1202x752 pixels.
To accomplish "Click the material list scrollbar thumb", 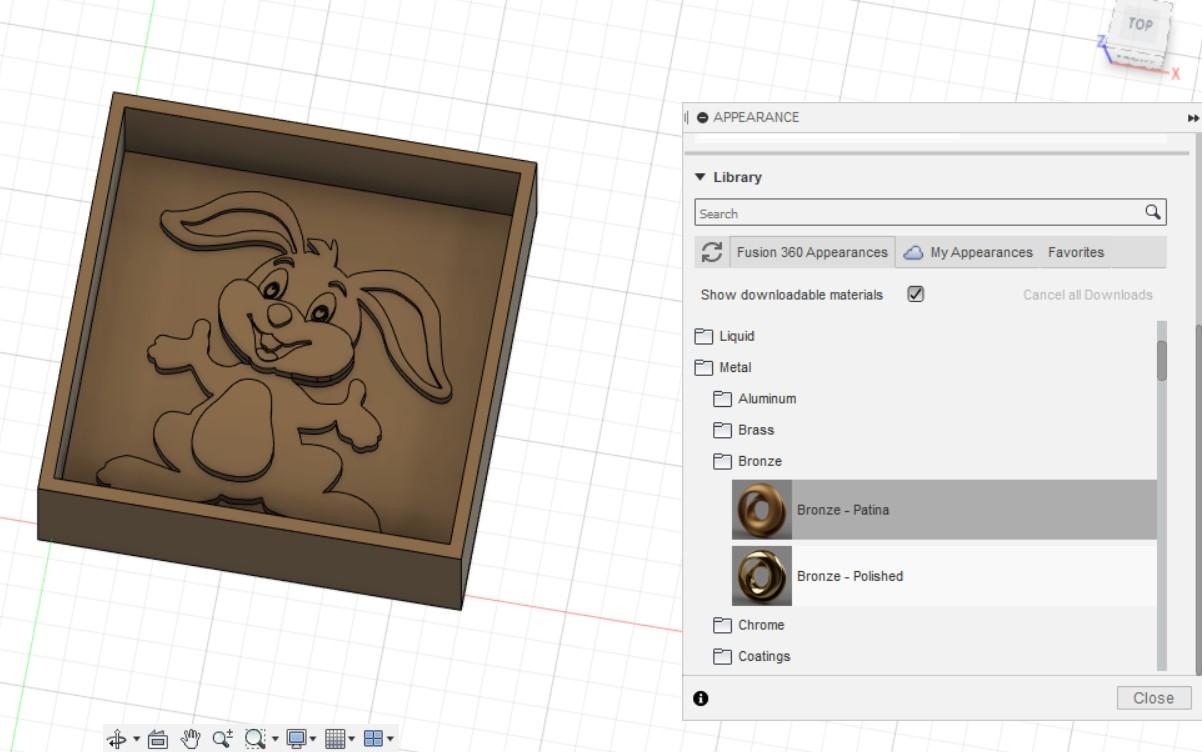I will pyautogui.click(x=1162, y=360).
